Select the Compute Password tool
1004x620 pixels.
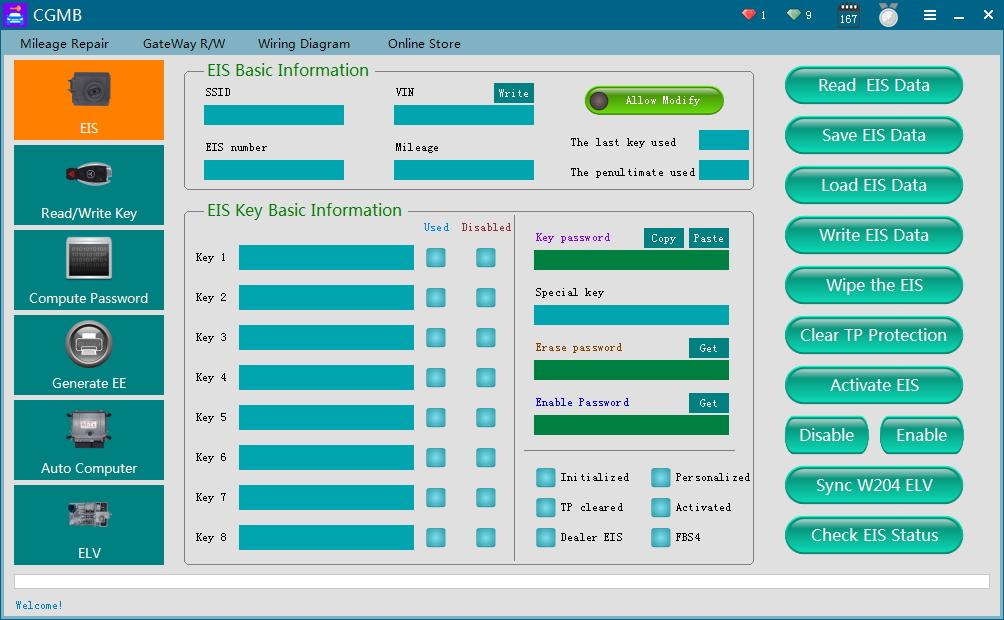(88, 269)
